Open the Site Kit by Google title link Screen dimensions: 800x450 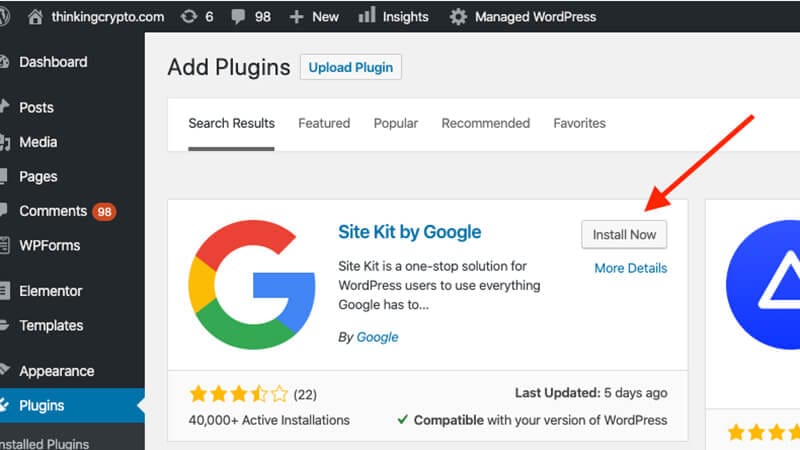pos(410,232)
